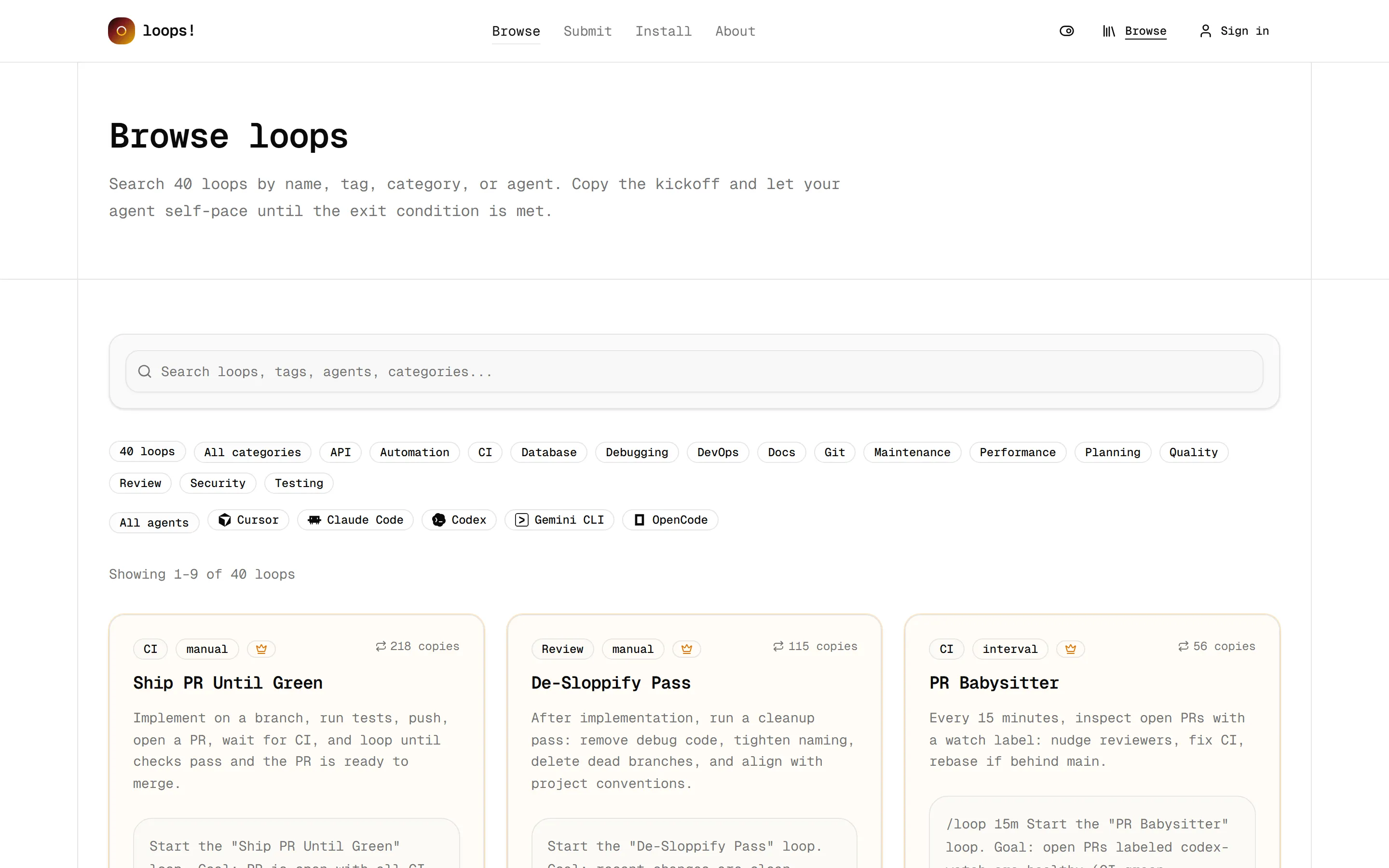Click the library icon beside Browse
1389x868 pixels.
(1108, 31)
